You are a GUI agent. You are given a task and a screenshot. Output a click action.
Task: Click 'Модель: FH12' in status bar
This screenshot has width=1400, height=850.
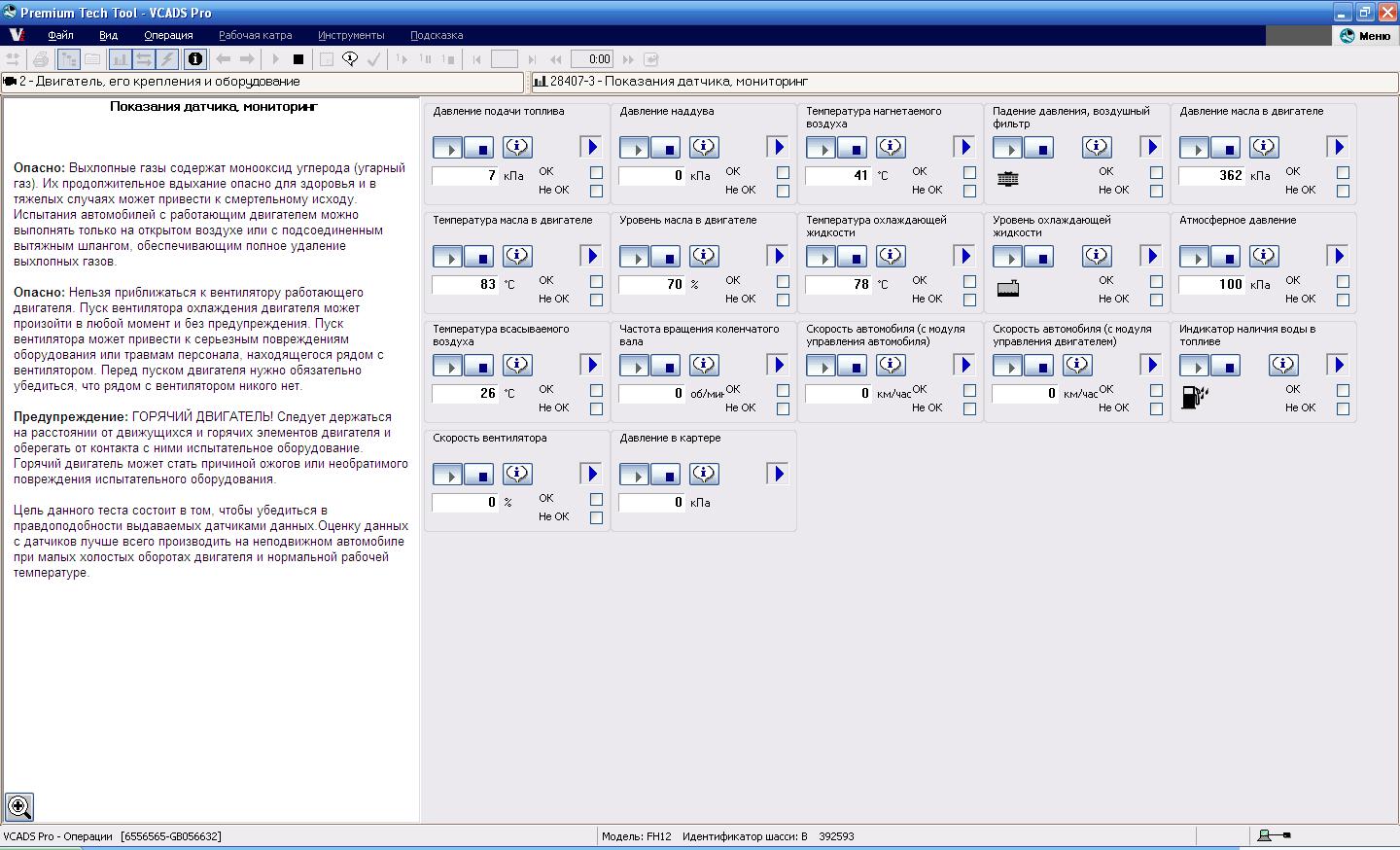(x=636, y=836)
